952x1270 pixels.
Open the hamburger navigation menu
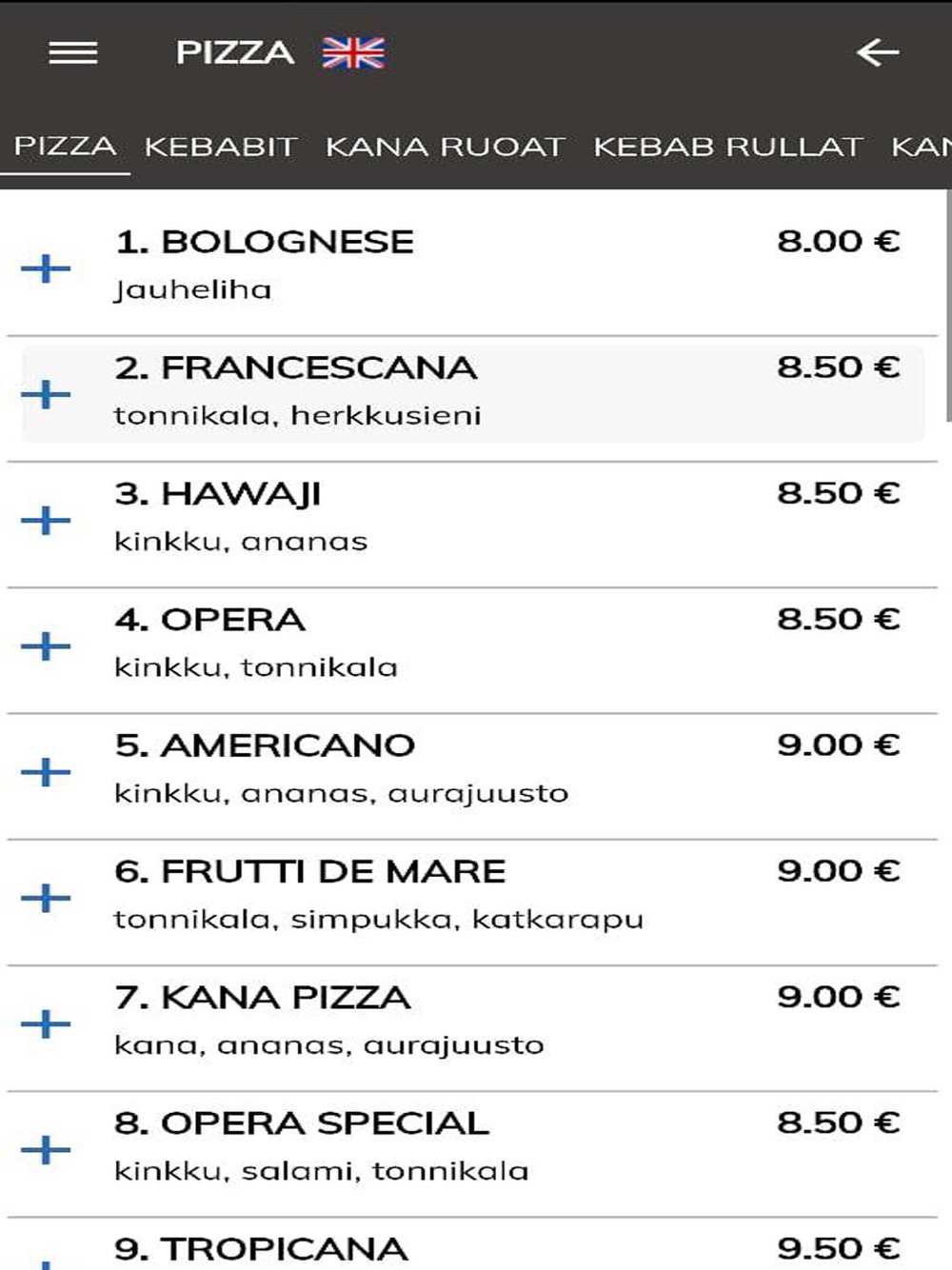point(73,53)
